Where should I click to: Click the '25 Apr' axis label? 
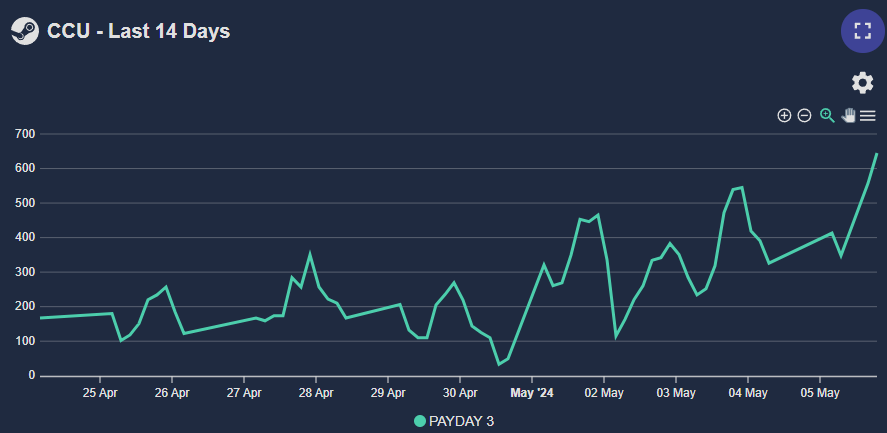[100, 392]
